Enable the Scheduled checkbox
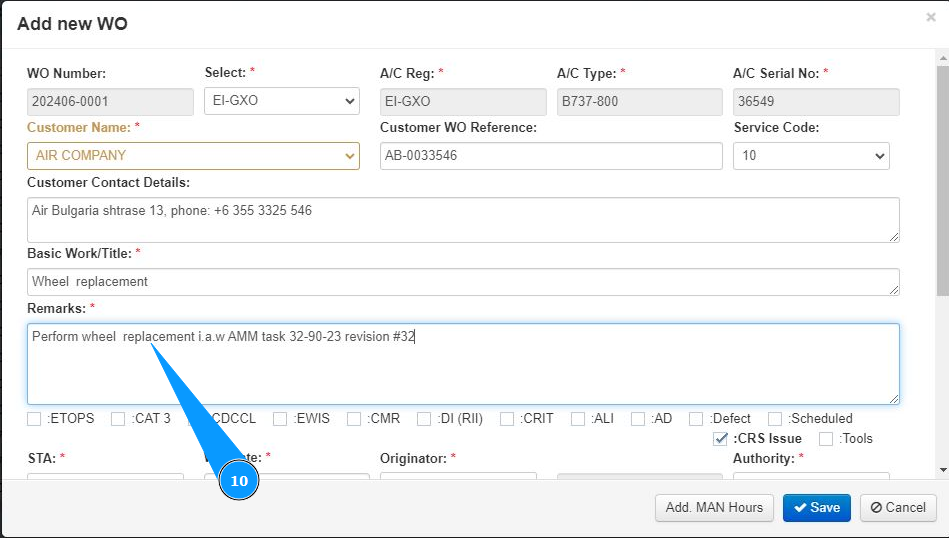The height and width of the screenshot is (538, 949). 775,419
